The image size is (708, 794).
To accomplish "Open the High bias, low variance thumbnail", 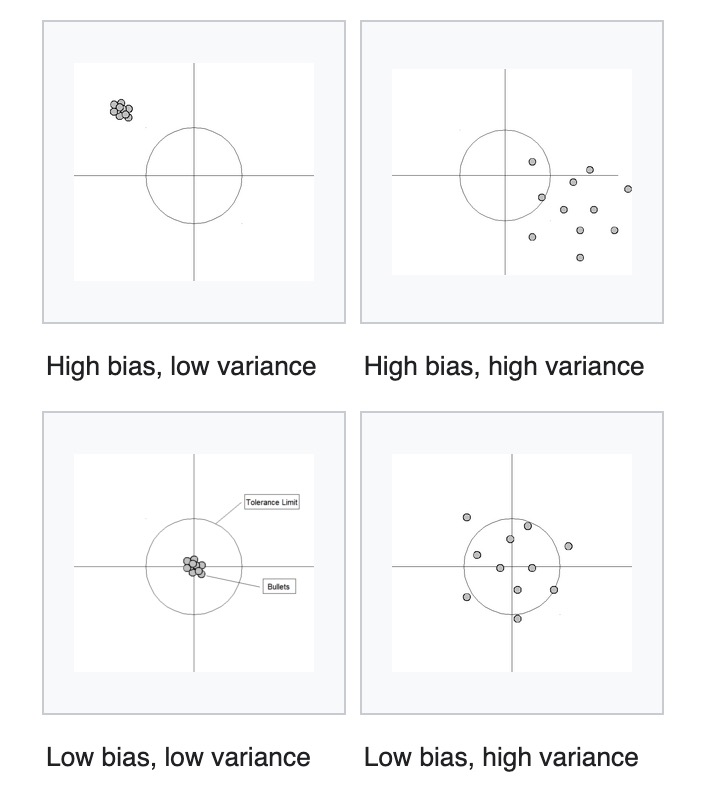I will [194, 172].
